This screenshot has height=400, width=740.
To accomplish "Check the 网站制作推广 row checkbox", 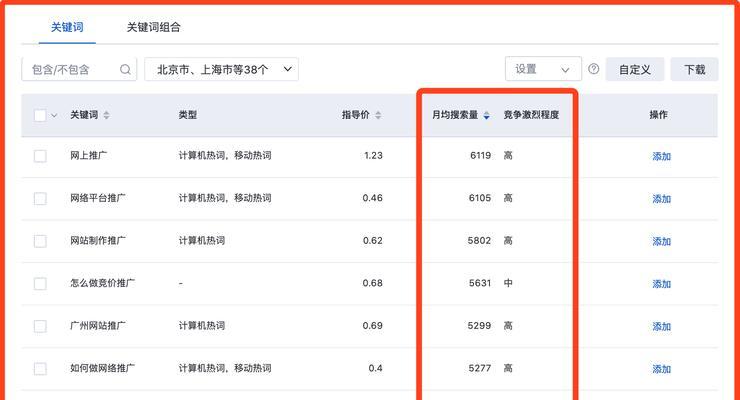I will [40, 241].
